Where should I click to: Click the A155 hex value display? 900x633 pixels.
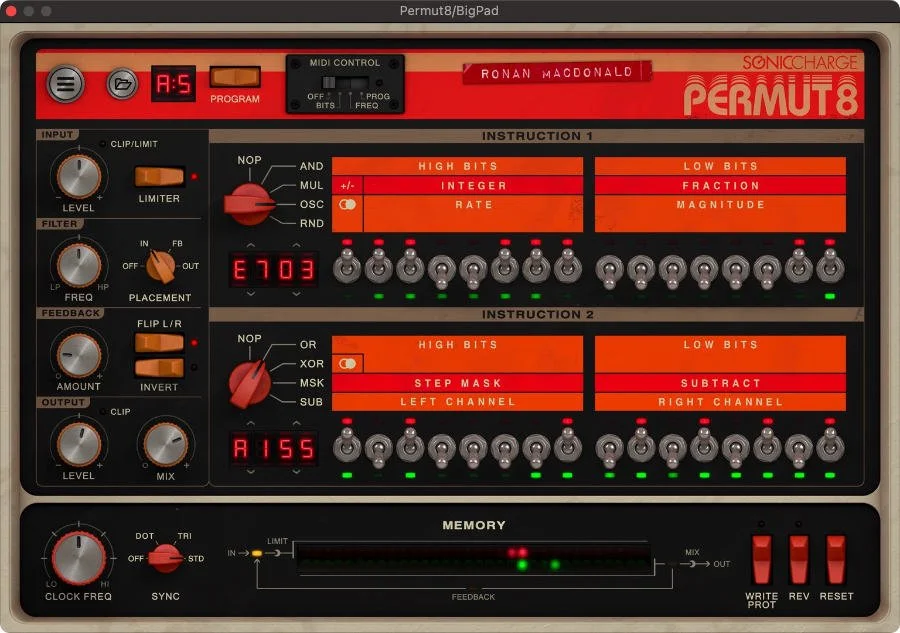(274, 448)
